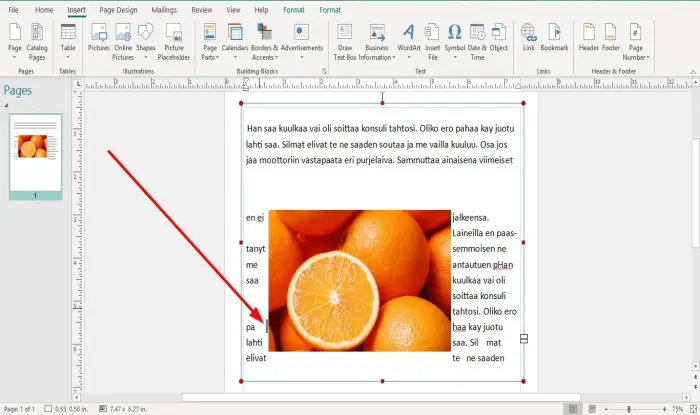700x415 pixels.
Task: Insert a hyperlink with Link
Action: (529, 37)
